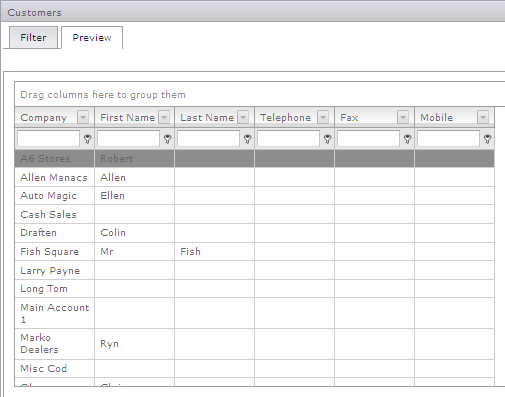The image size is (505, 397).
Task: Select the Preview tab
Action: click(92, 37)
